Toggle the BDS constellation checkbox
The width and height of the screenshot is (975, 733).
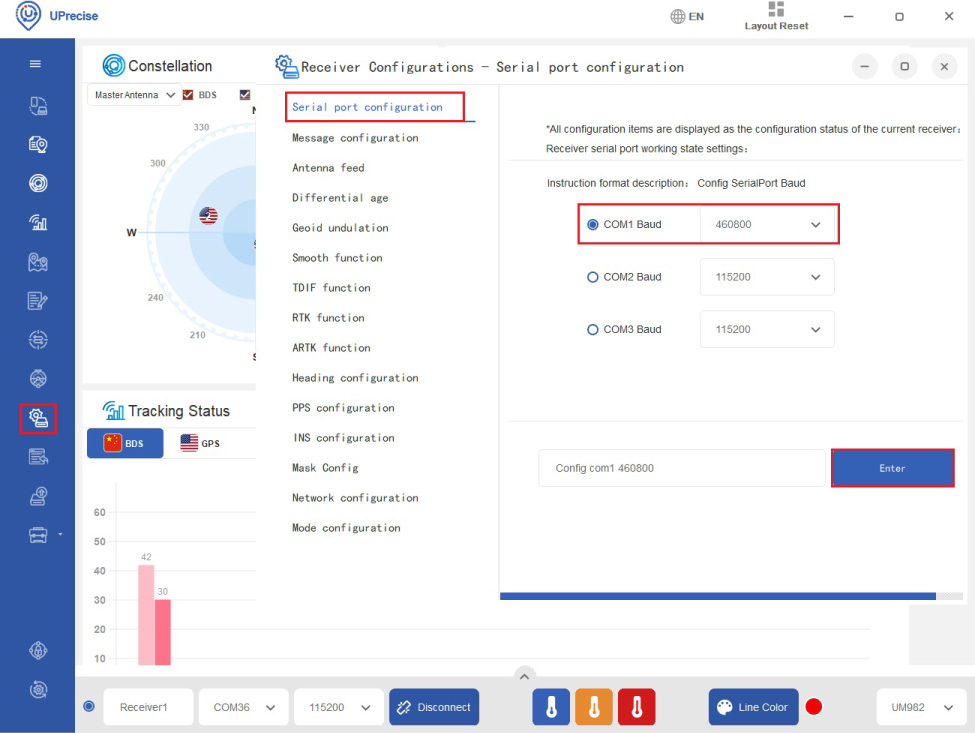pyautogui.click(x=188, y=95)
